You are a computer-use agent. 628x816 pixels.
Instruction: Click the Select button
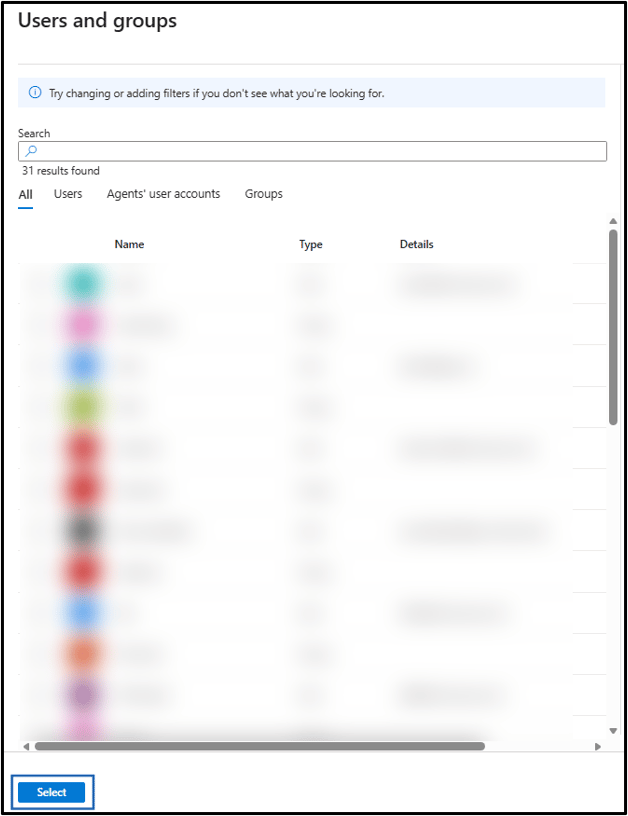(x=52, y=792)
